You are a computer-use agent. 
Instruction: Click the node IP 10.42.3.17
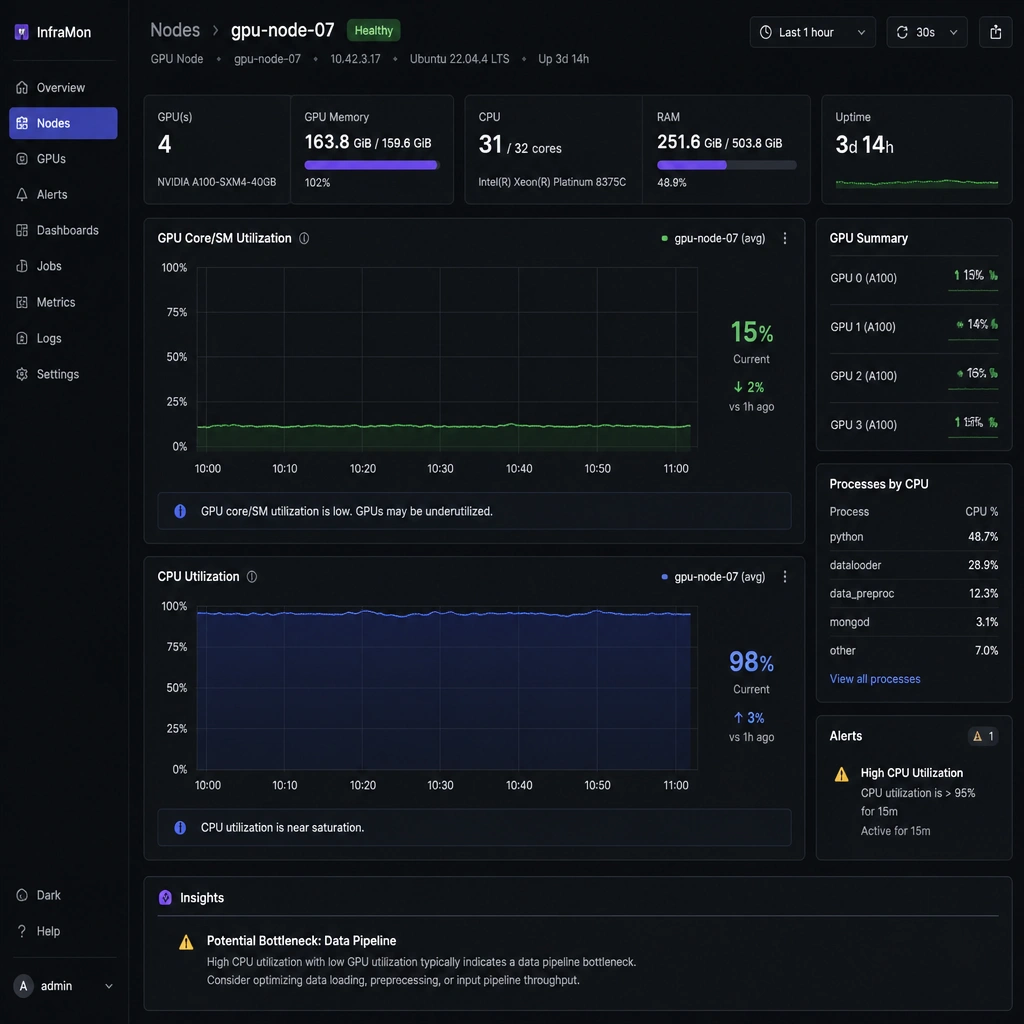coord(355,59)
